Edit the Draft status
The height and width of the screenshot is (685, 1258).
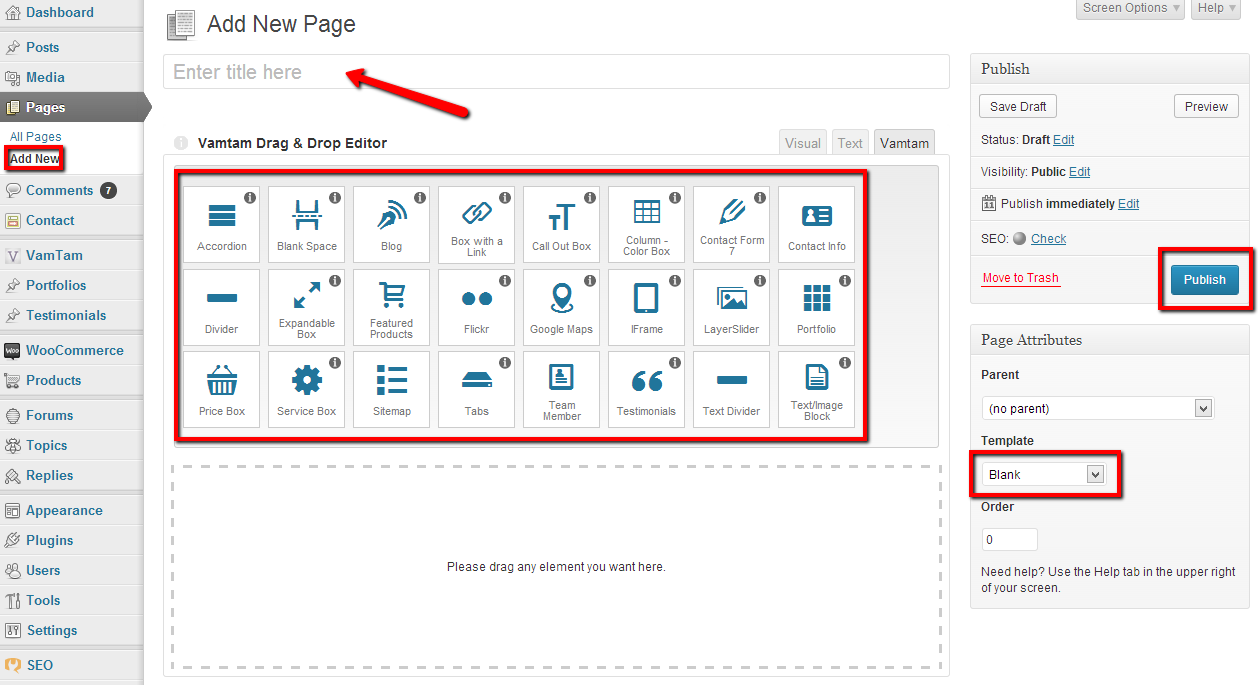[x=1064, y=140]
